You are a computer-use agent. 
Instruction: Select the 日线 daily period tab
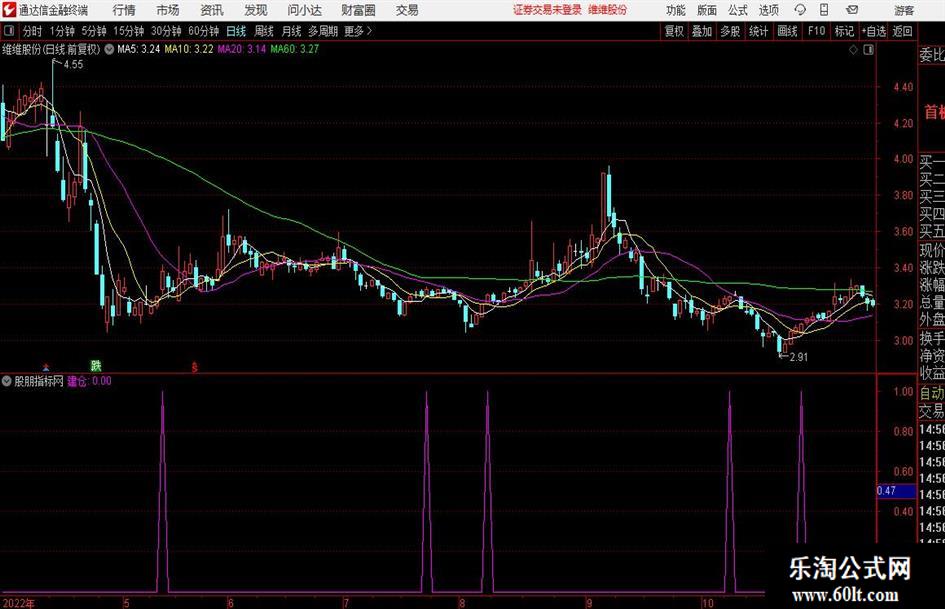236,31
